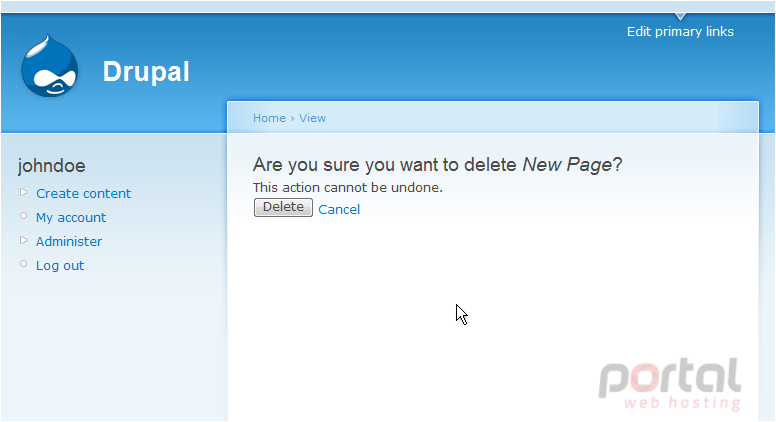Open View breadcrumb link
Viewport: 776px width, 422px height.
pos(312,118)
